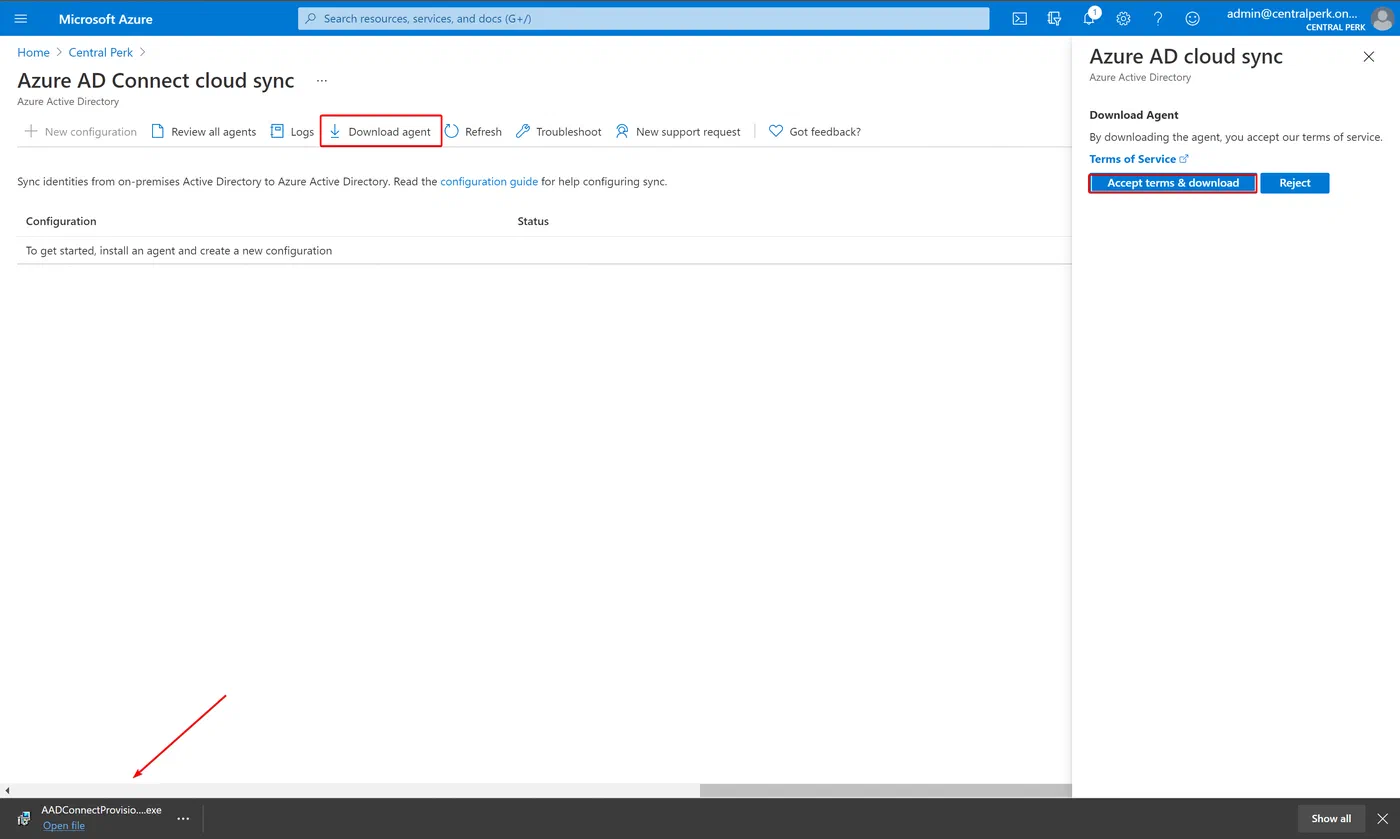Click Got feedback? in the toolbar
1400x839 pixels.
[814, 131]
